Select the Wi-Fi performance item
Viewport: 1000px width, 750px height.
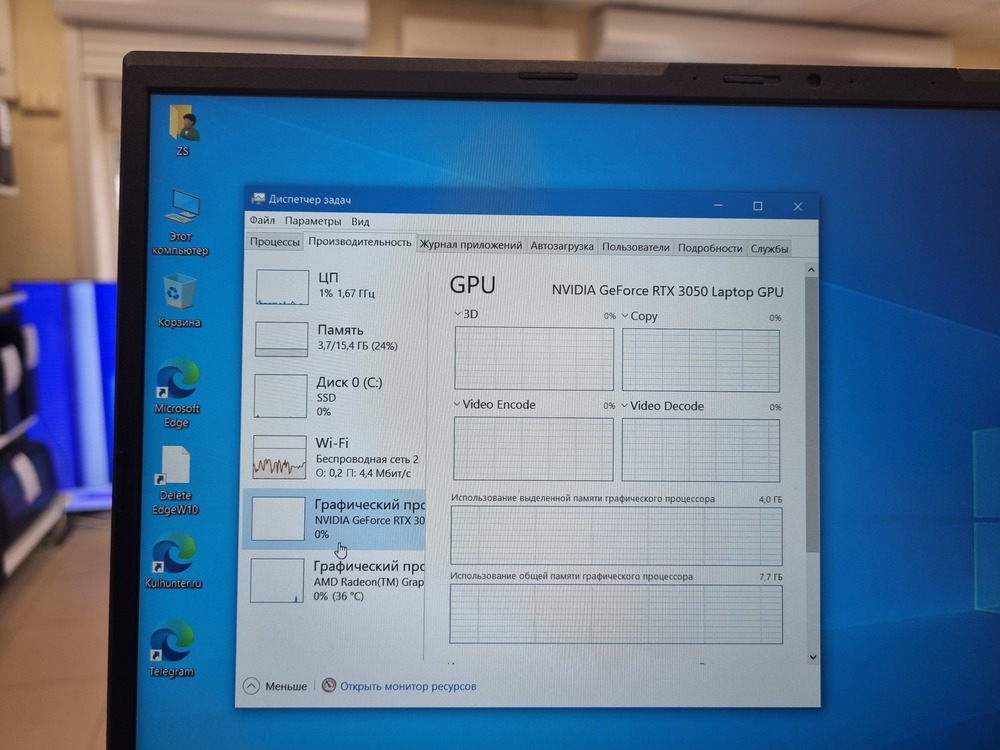pos(335,457)
